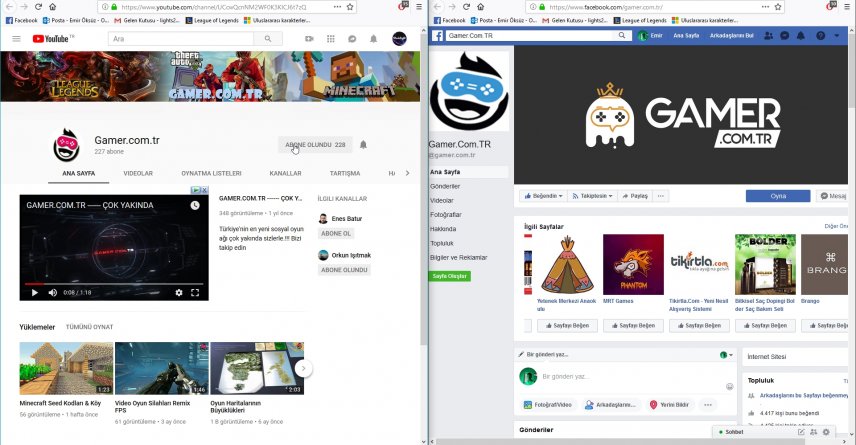The image size is (856, 445).
Task: Open Facebook help question icon
Action: (821, 35)
